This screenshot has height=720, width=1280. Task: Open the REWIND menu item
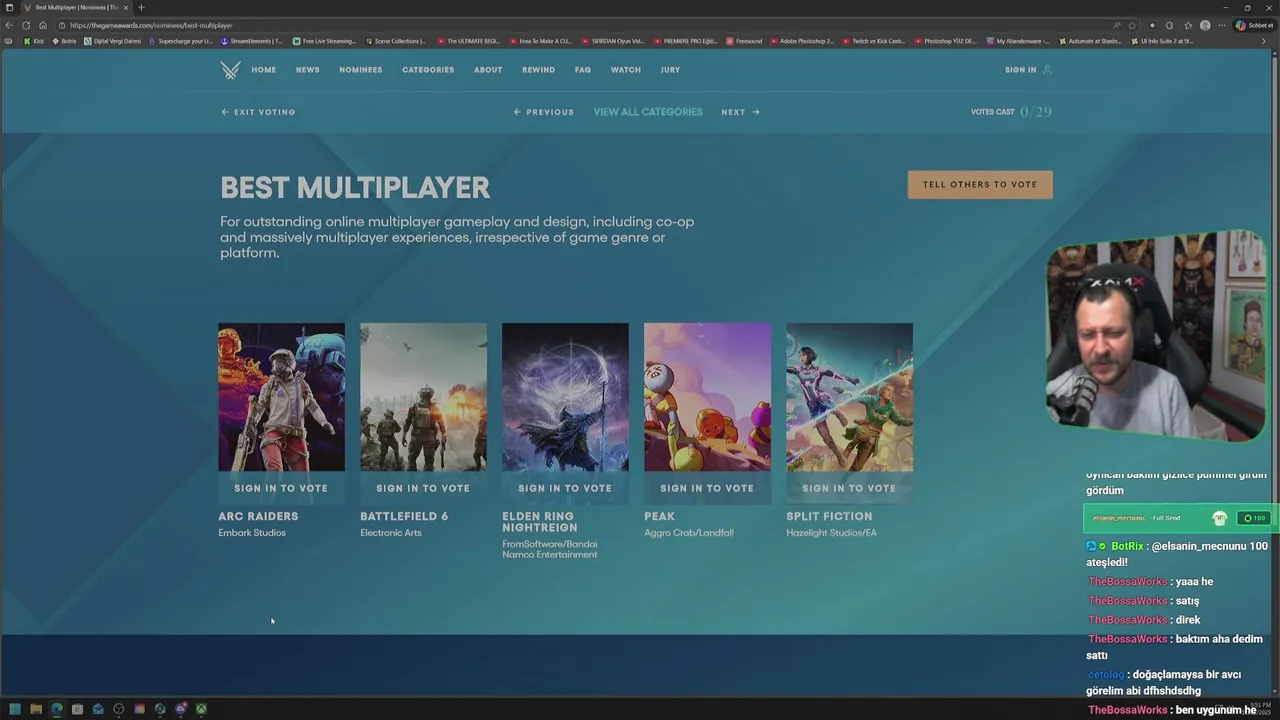point(538,70)
